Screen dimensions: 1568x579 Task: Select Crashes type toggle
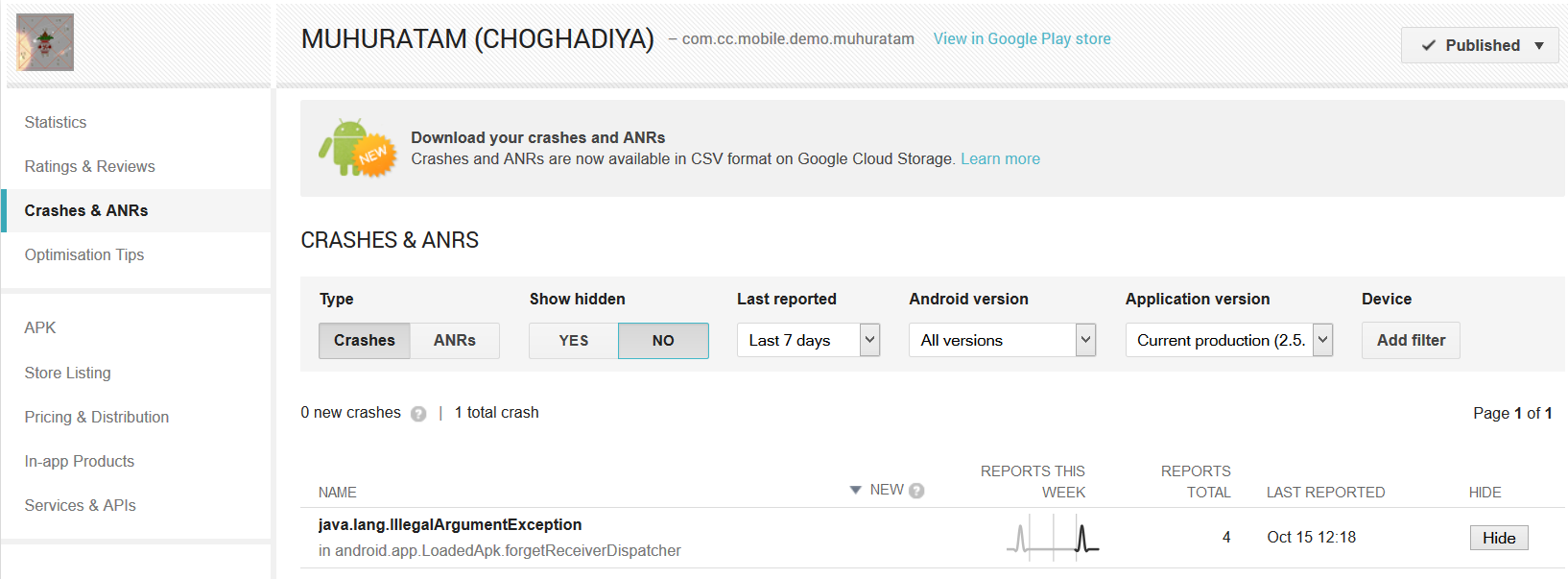(365, 341)
